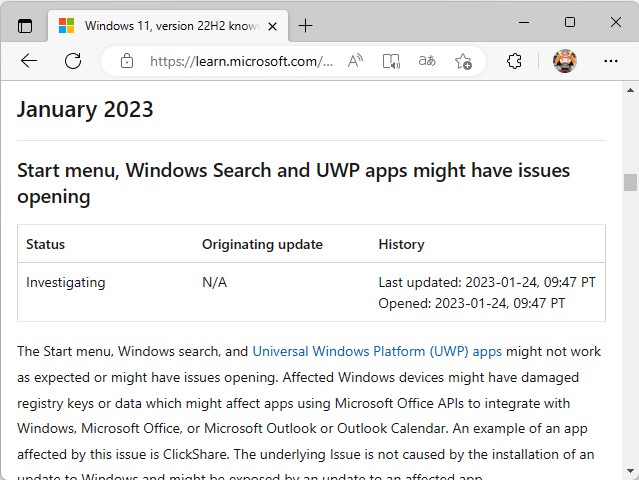Go back to the previous page
This screenshot has width=639, height=480.
(x=29, y=61)
